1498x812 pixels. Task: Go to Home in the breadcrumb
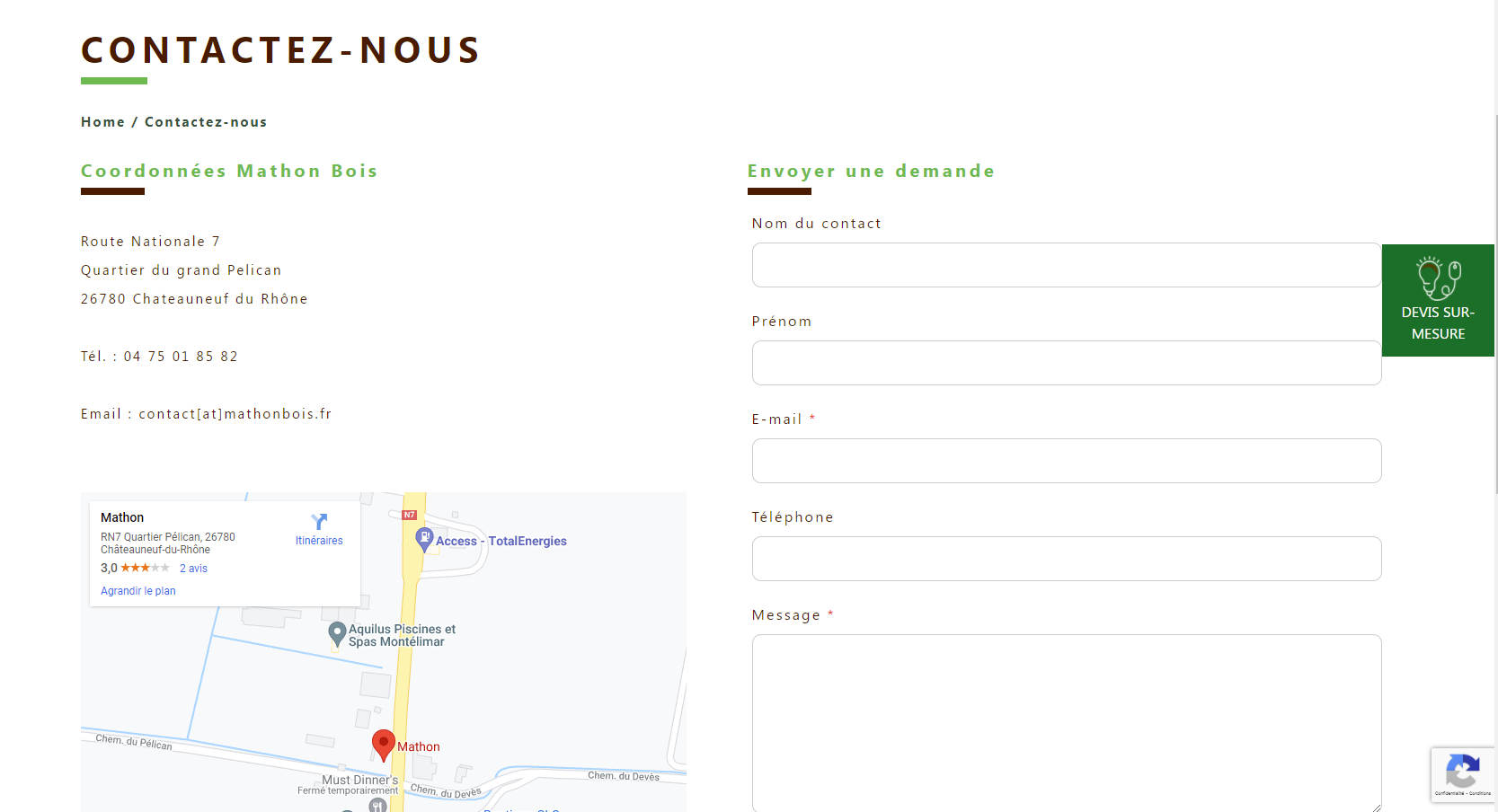(x=102, y=122)
